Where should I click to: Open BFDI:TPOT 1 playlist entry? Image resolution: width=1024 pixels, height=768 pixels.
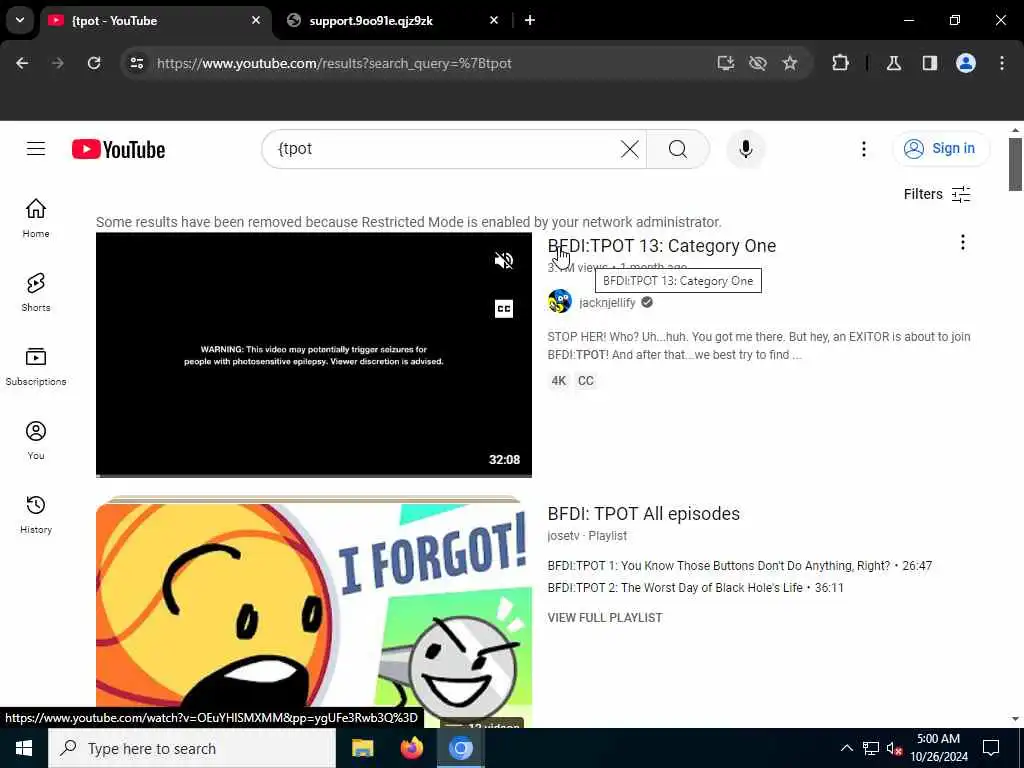coord(739,566)
